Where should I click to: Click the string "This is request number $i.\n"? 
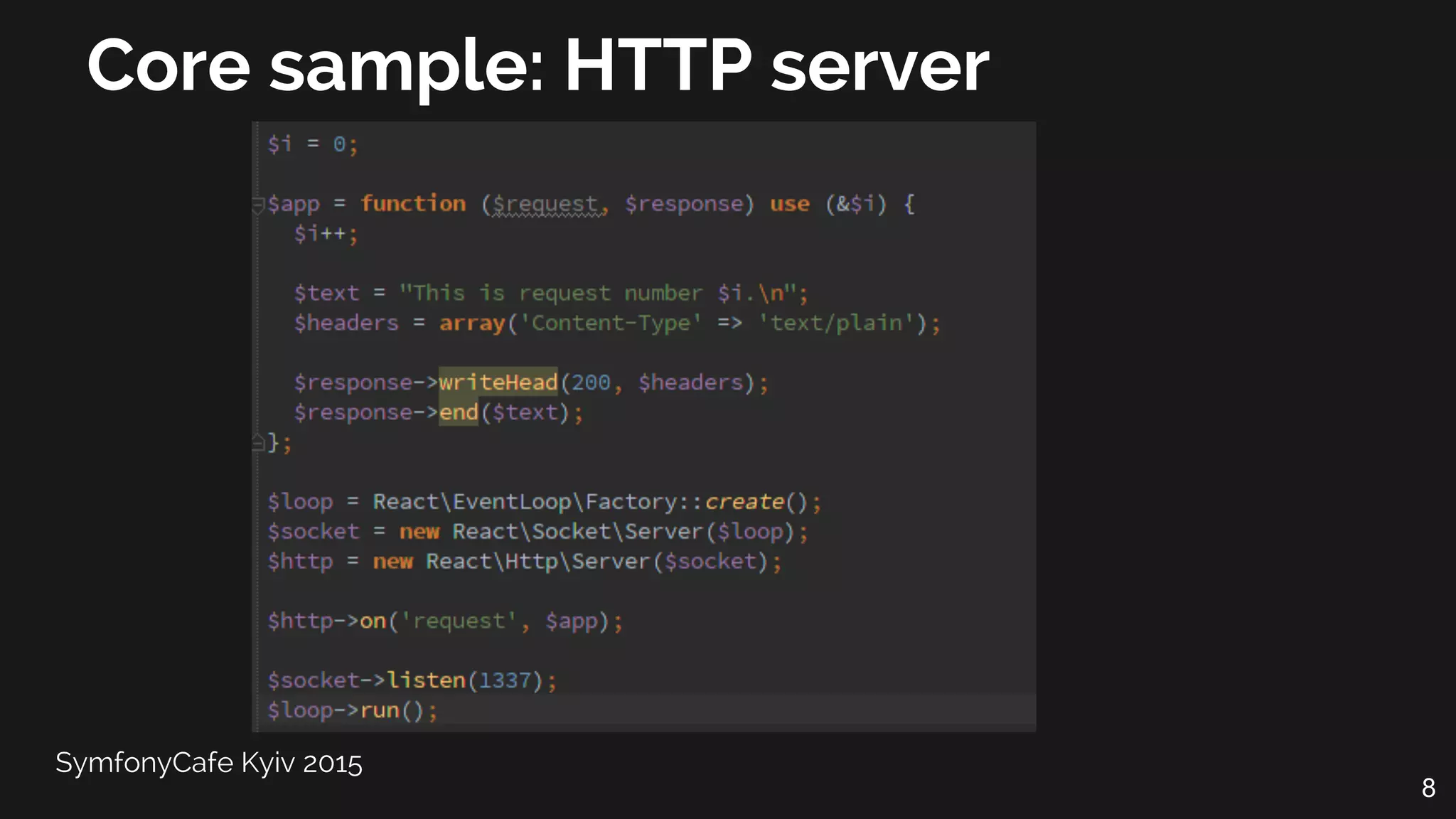(599, 293)
